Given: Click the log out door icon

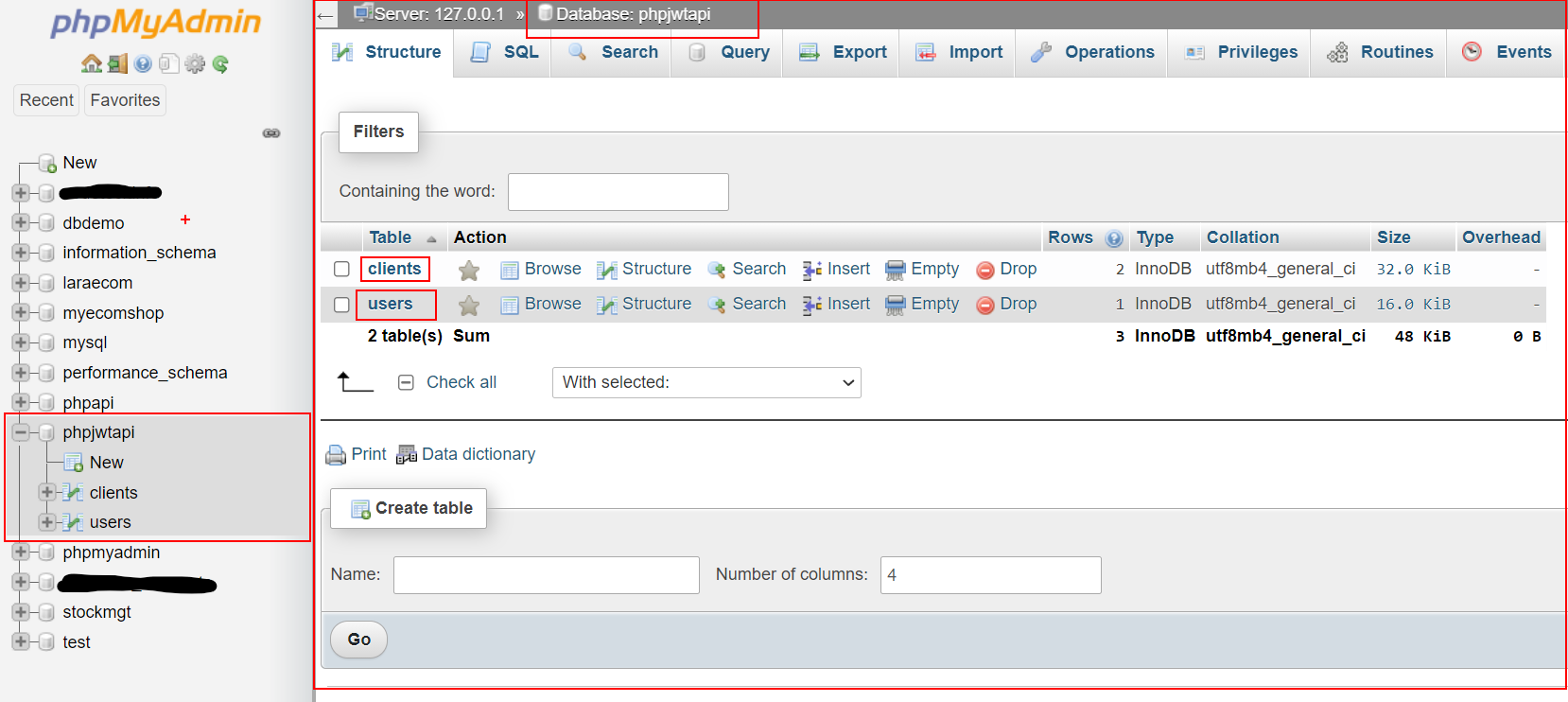Looking at the screenshot, I should tap(117, 63).
